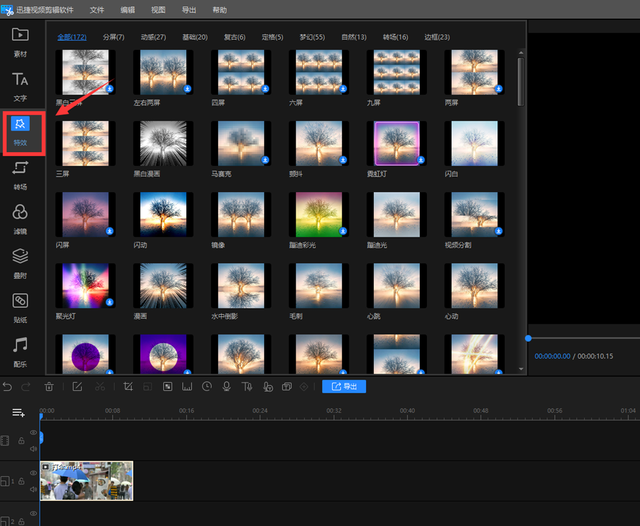This screenshot has height=526, width=640.
Task: Mute the top video track speaker
Action: (x=33, y=448)
